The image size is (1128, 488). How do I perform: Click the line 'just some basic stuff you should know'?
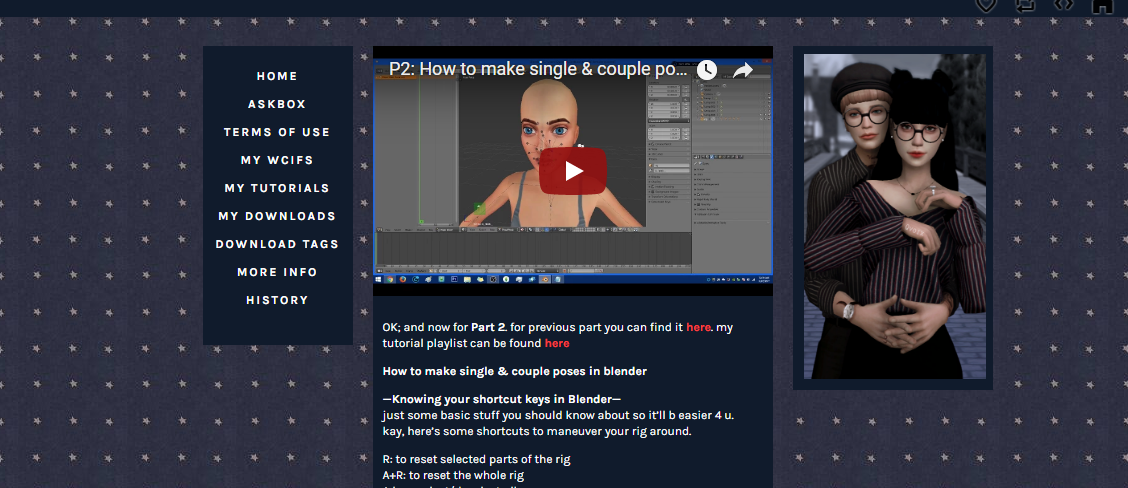click(x=558, y=416)
